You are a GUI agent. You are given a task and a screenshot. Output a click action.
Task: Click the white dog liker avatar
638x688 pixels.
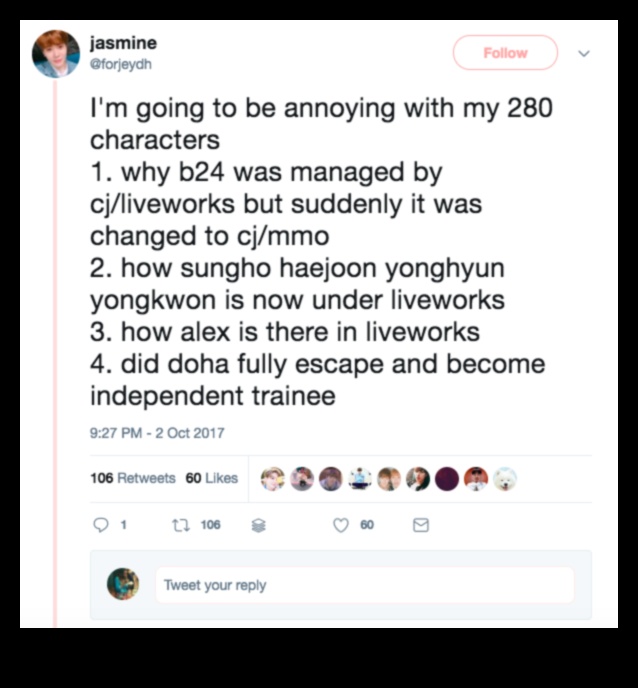505,479
